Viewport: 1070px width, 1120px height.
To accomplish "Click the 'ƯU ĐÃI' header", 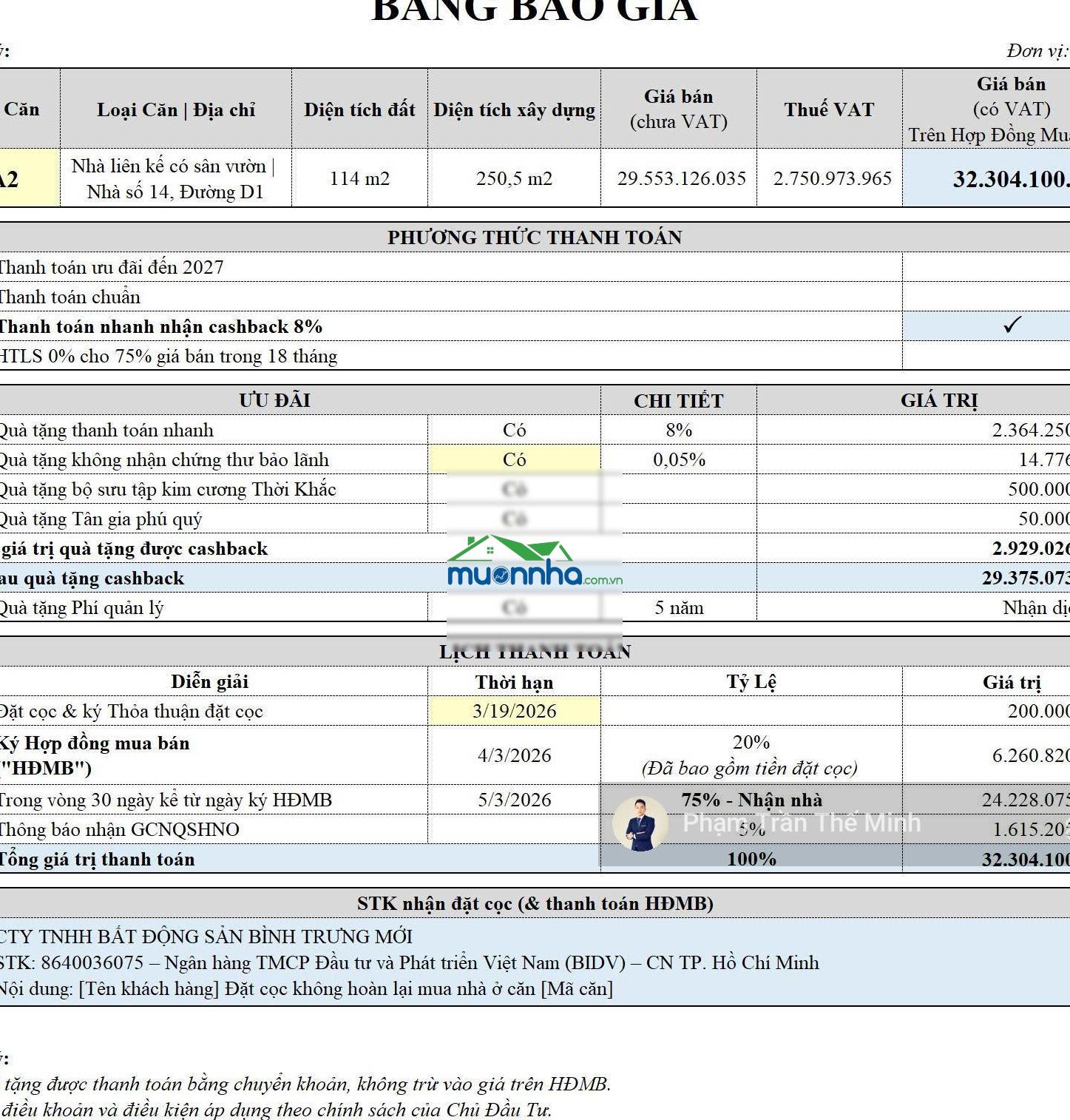I will point(274,400).
